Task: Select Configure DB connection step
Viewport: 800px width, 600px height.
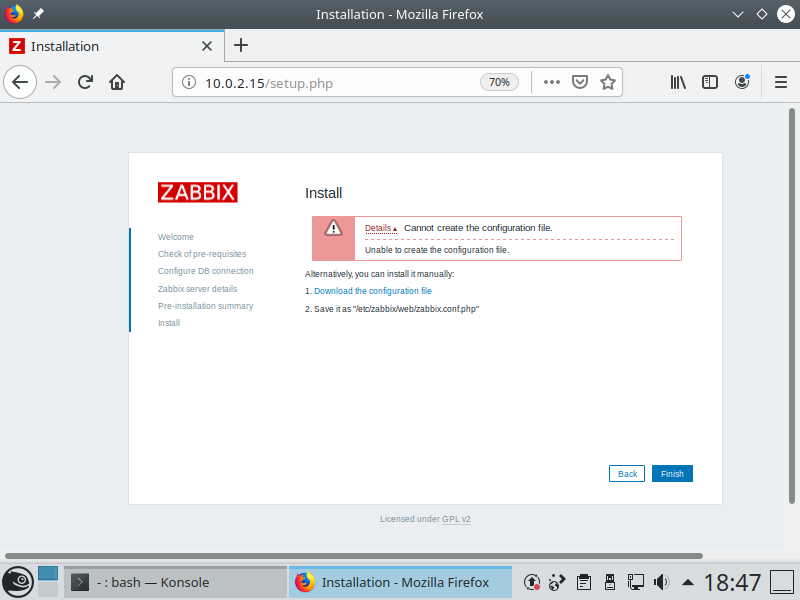Action: (206, 271)
